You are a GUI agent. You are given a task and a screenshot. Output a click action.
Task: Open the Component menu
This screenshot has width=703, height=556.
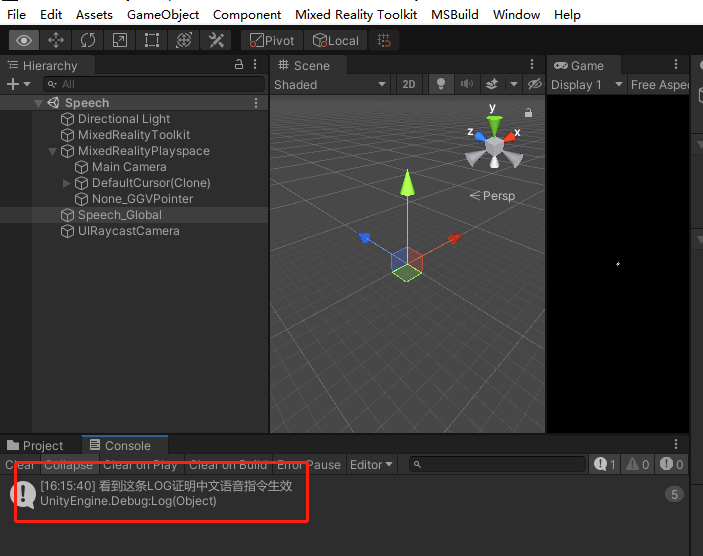247,15
